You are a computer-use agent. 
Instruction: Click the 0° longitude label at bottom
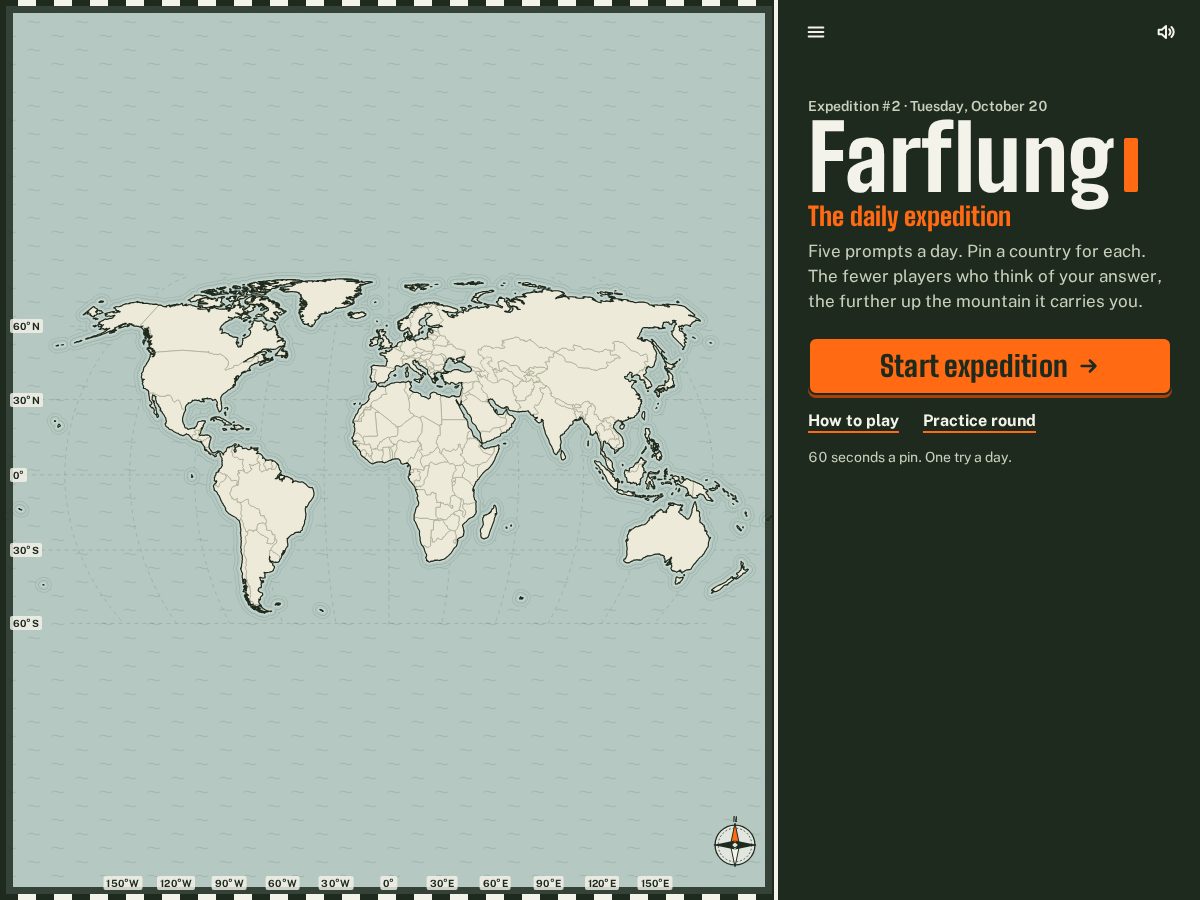(x=388, y=883)
